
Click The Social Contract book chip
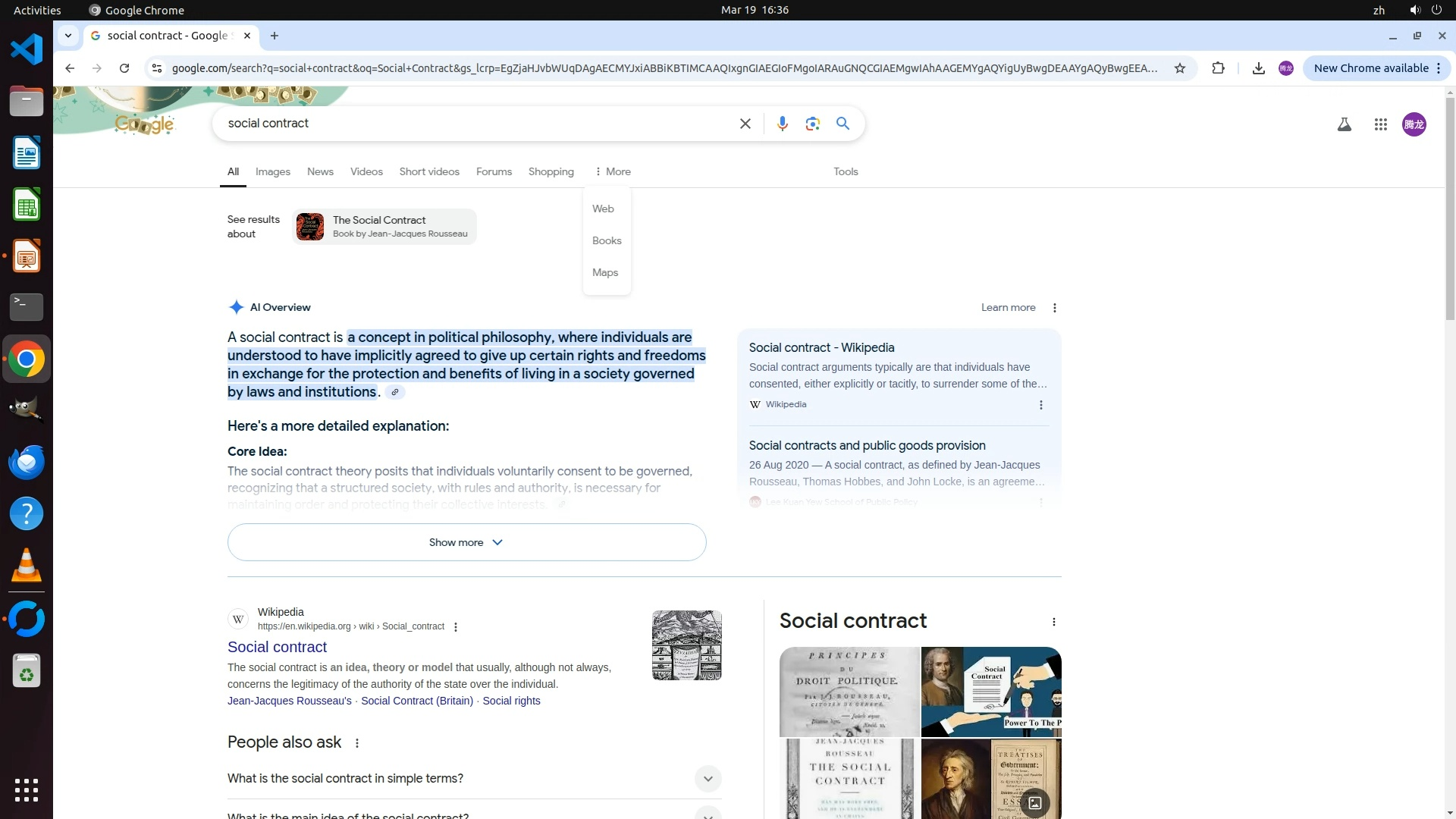pos(384,227)
